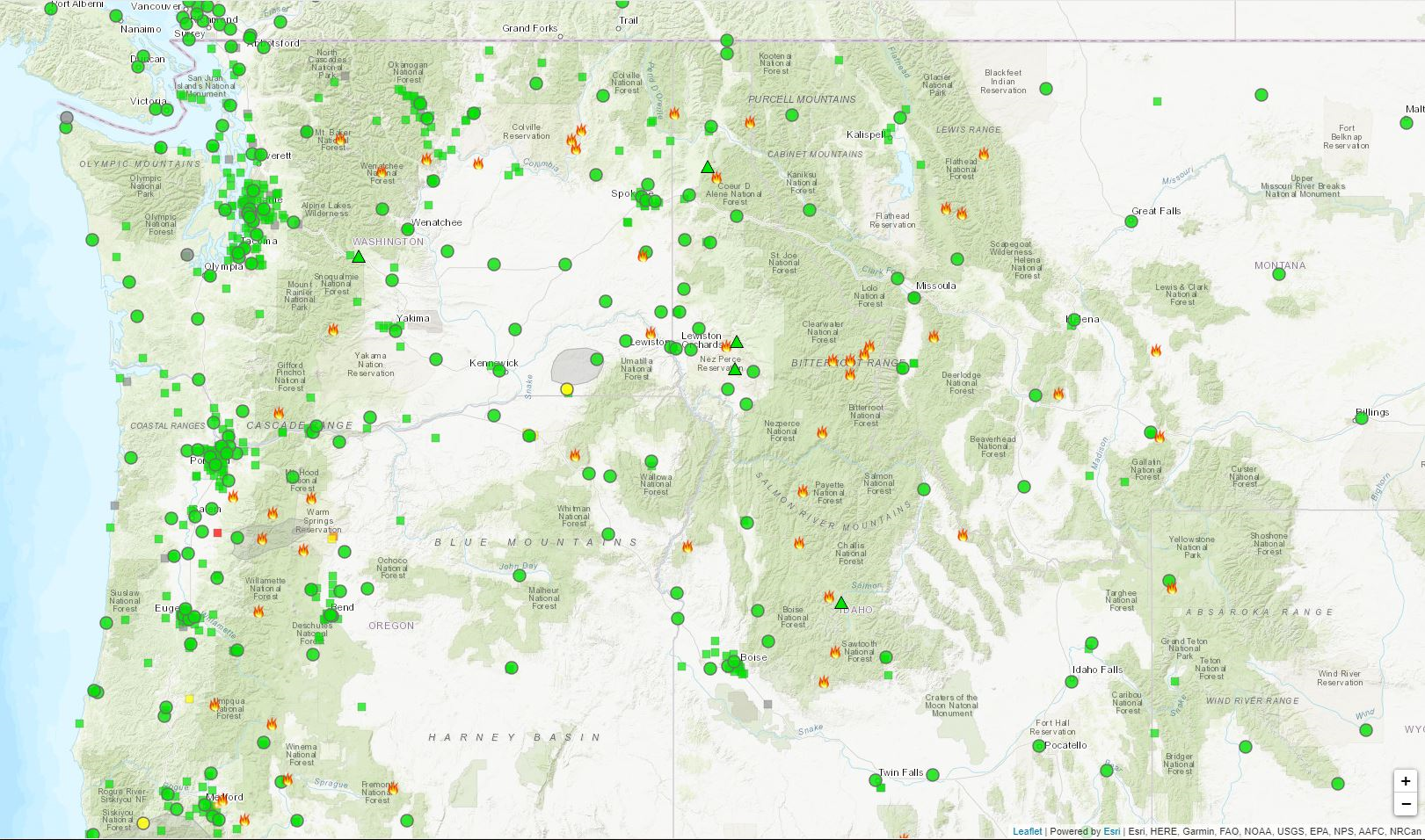Click the yellow circle marker near Medford
This screenshot has height=840, width=1425.
point(142,824)
